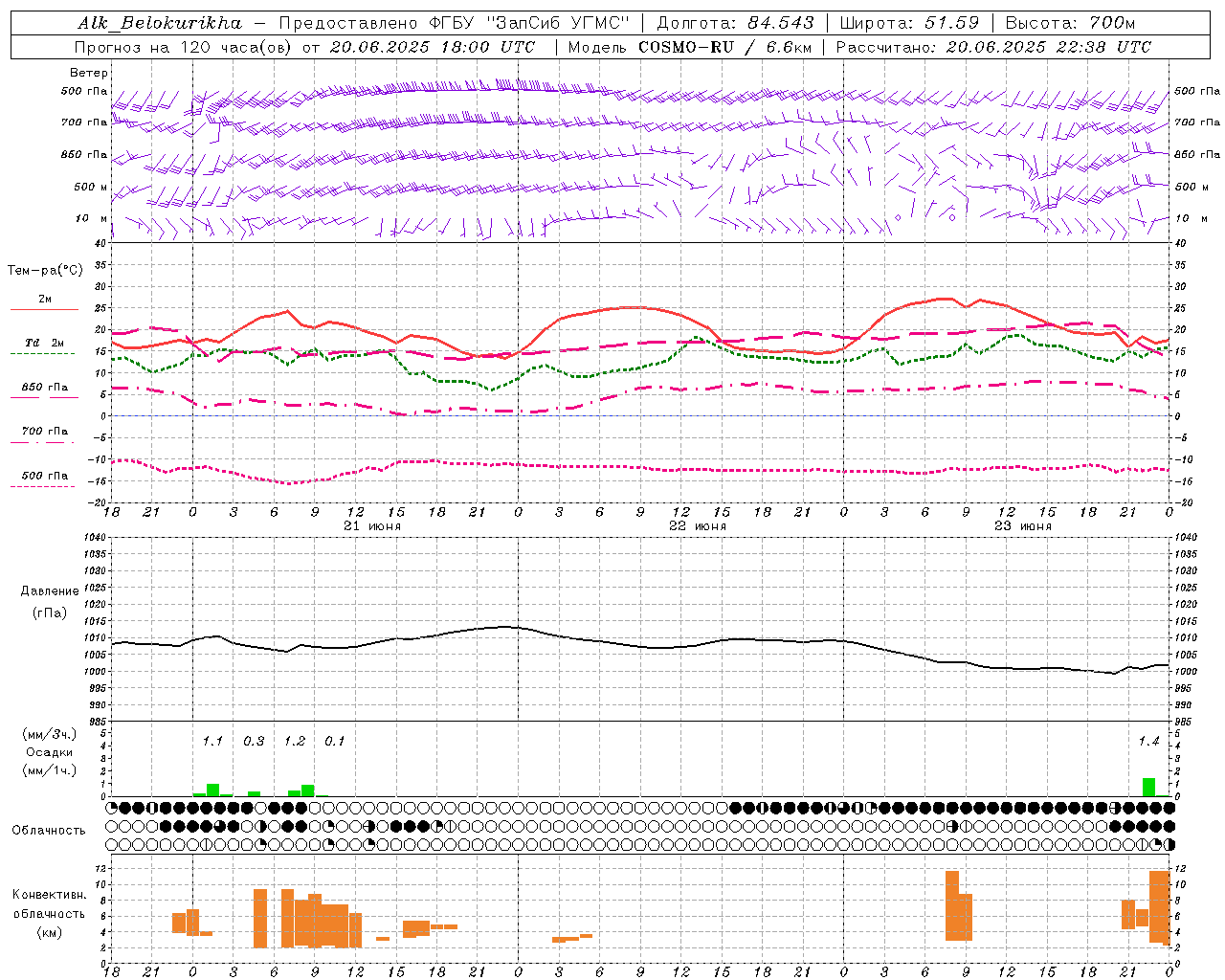Click the 0.1 precipitation total value

tap(334, 742)
